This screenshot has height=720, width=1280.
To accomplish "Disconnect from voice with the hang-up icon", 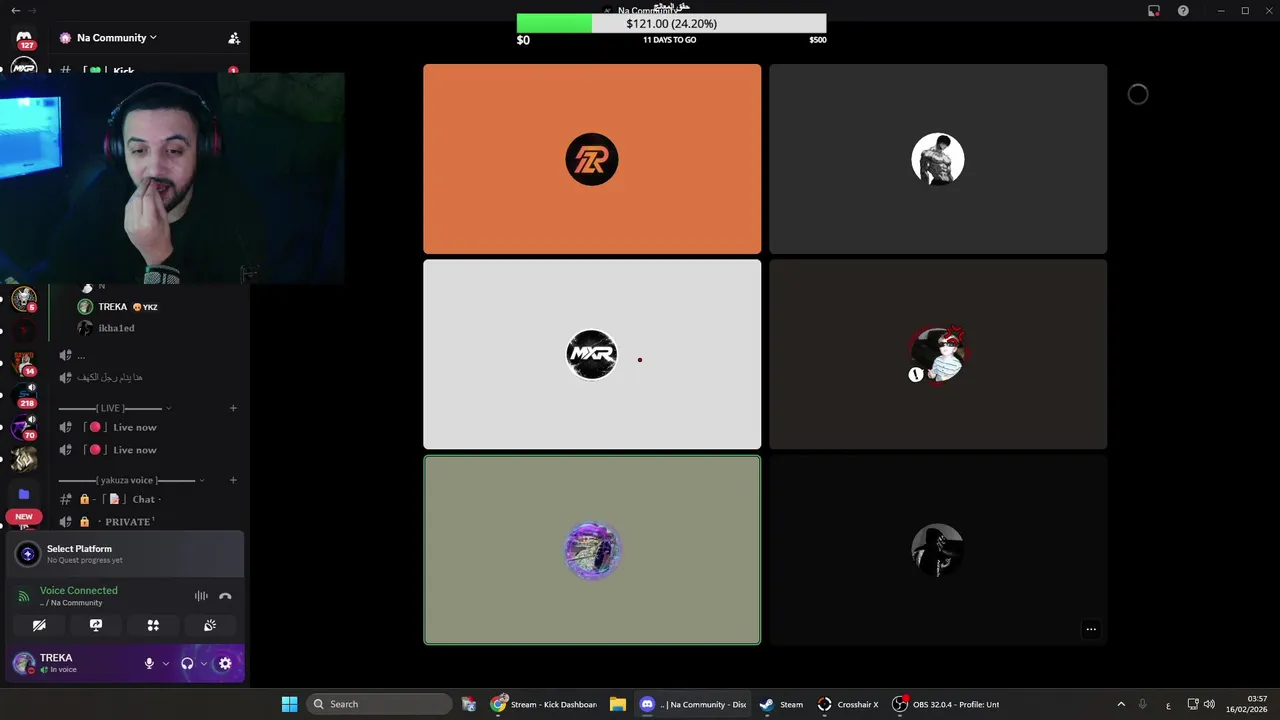I will pyautogui.click(x=225, y=596).
